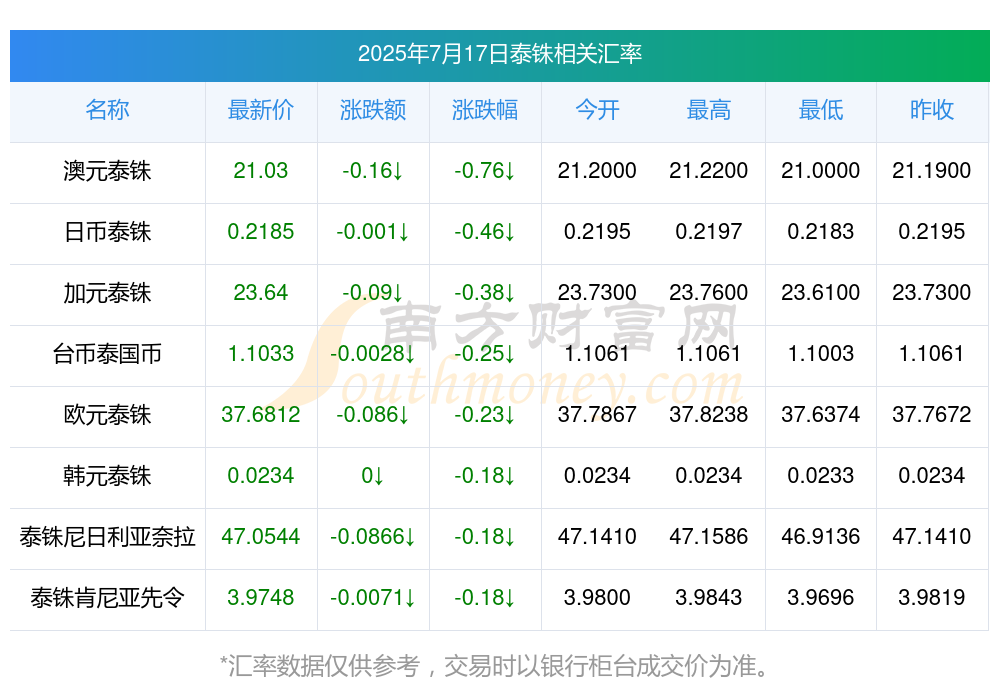Screen dimensions: 1000x698
Task: Click the 涨跌额 column header
Action: click(x=372, y=110)
